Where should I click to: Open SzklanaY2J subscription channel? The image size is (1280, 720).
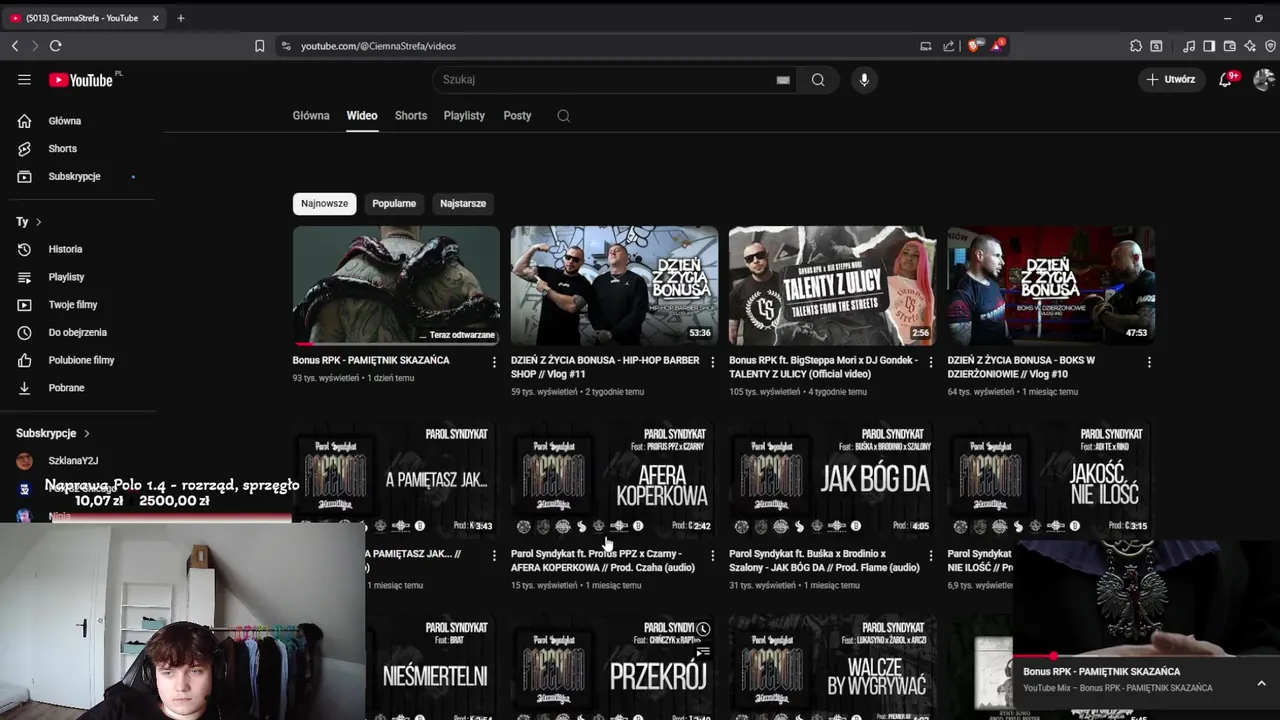coord(73,461)
